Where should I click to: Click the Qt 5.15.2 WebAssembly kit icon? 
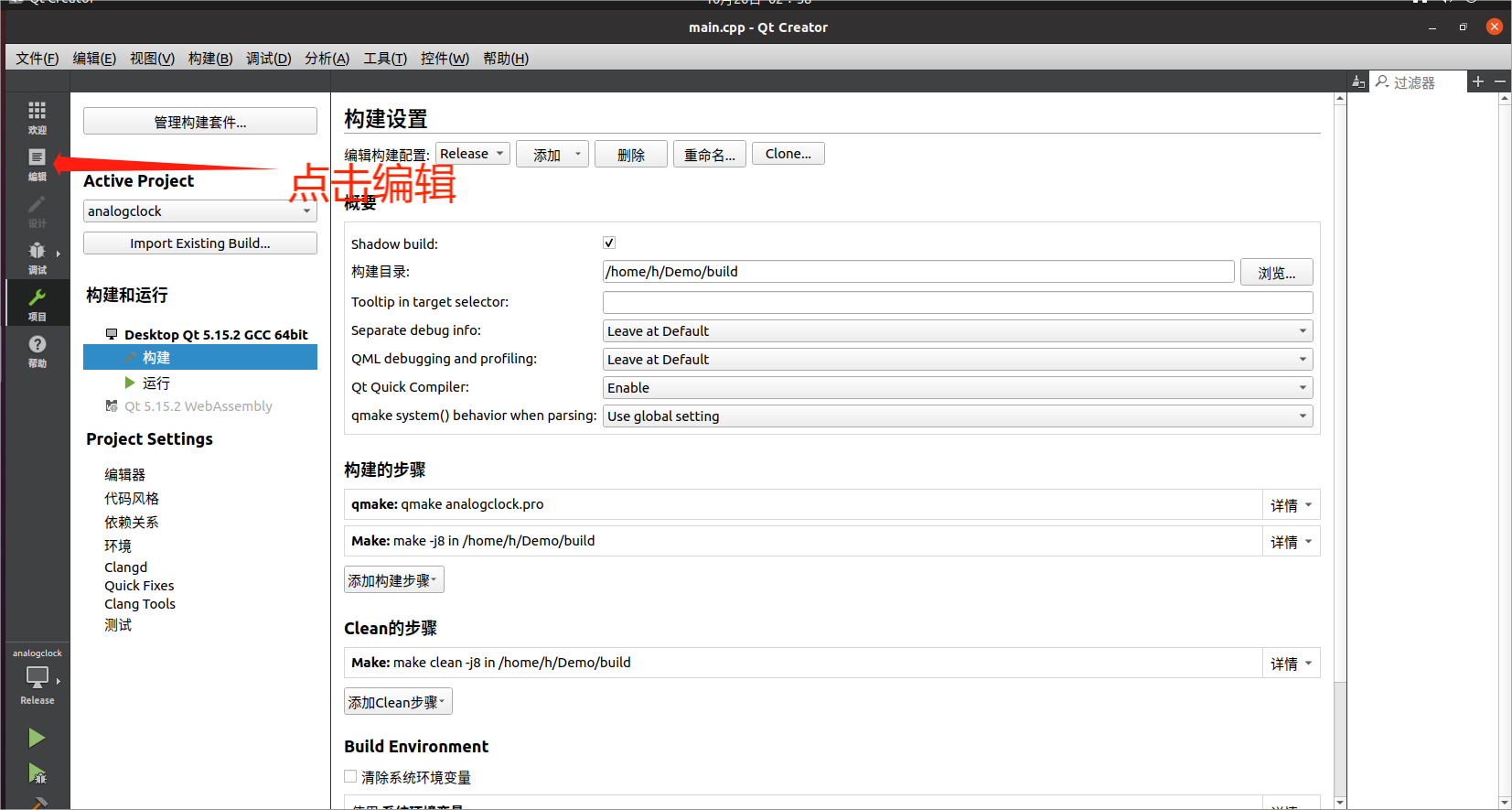[112, 405]
